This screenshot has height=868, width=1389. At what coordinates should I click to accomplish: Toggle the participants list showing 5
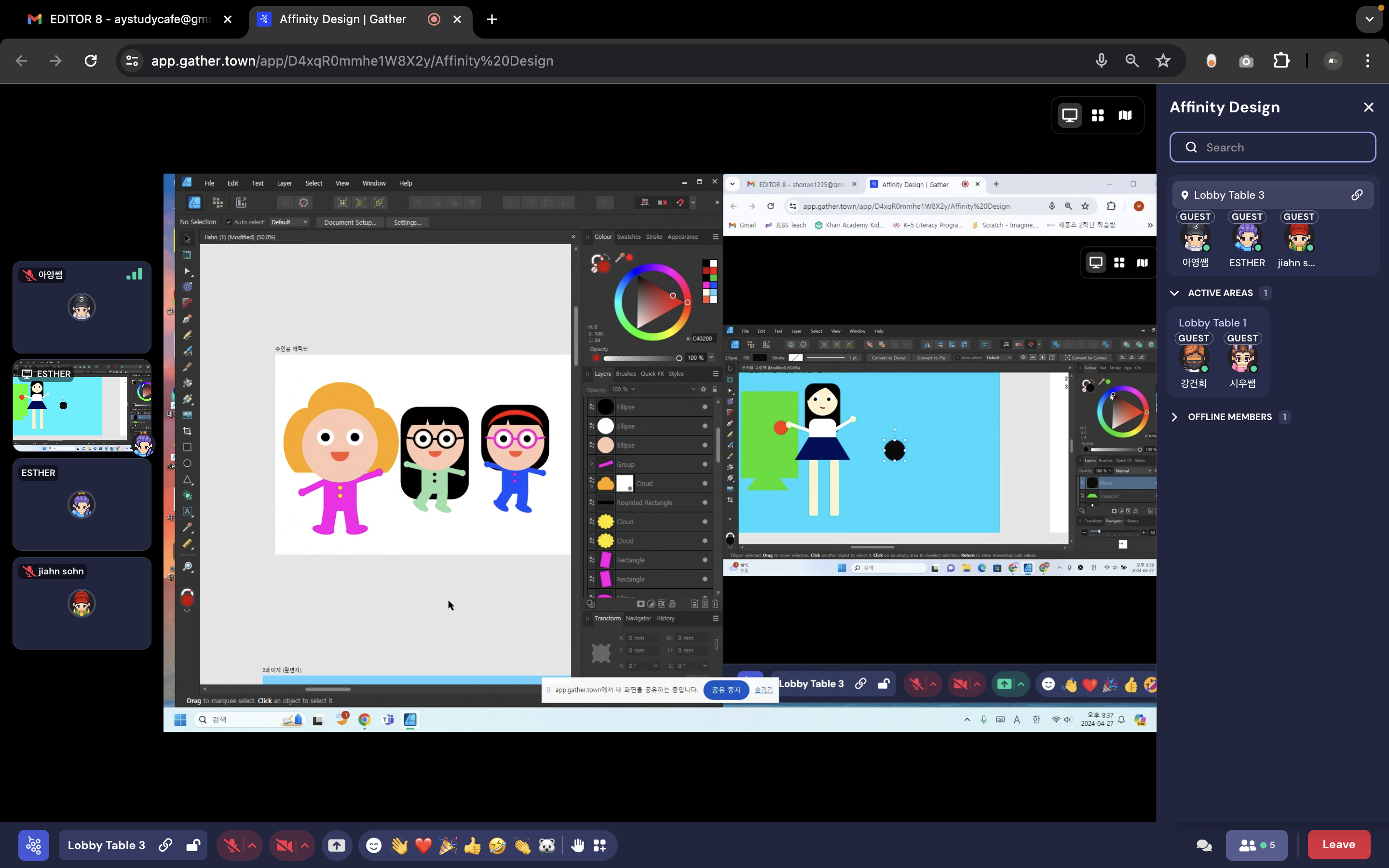coord(1256,845)
